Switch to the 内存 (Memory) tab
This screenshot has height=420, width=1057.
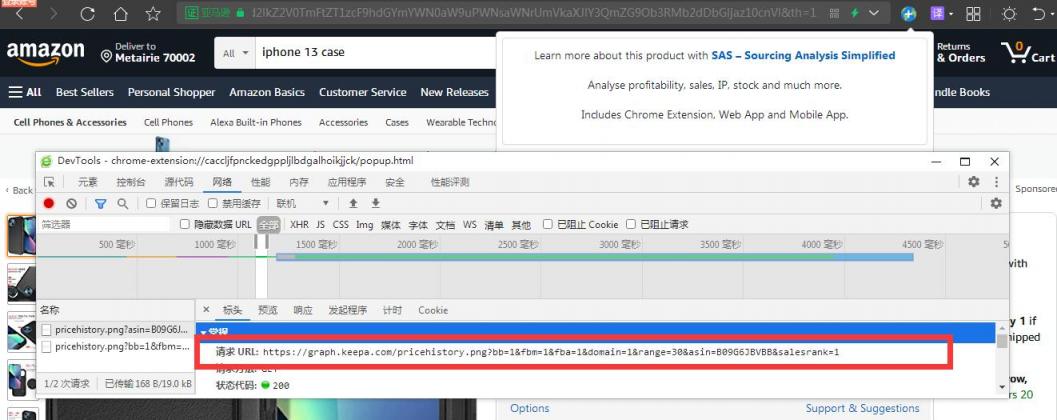(299, 182)
